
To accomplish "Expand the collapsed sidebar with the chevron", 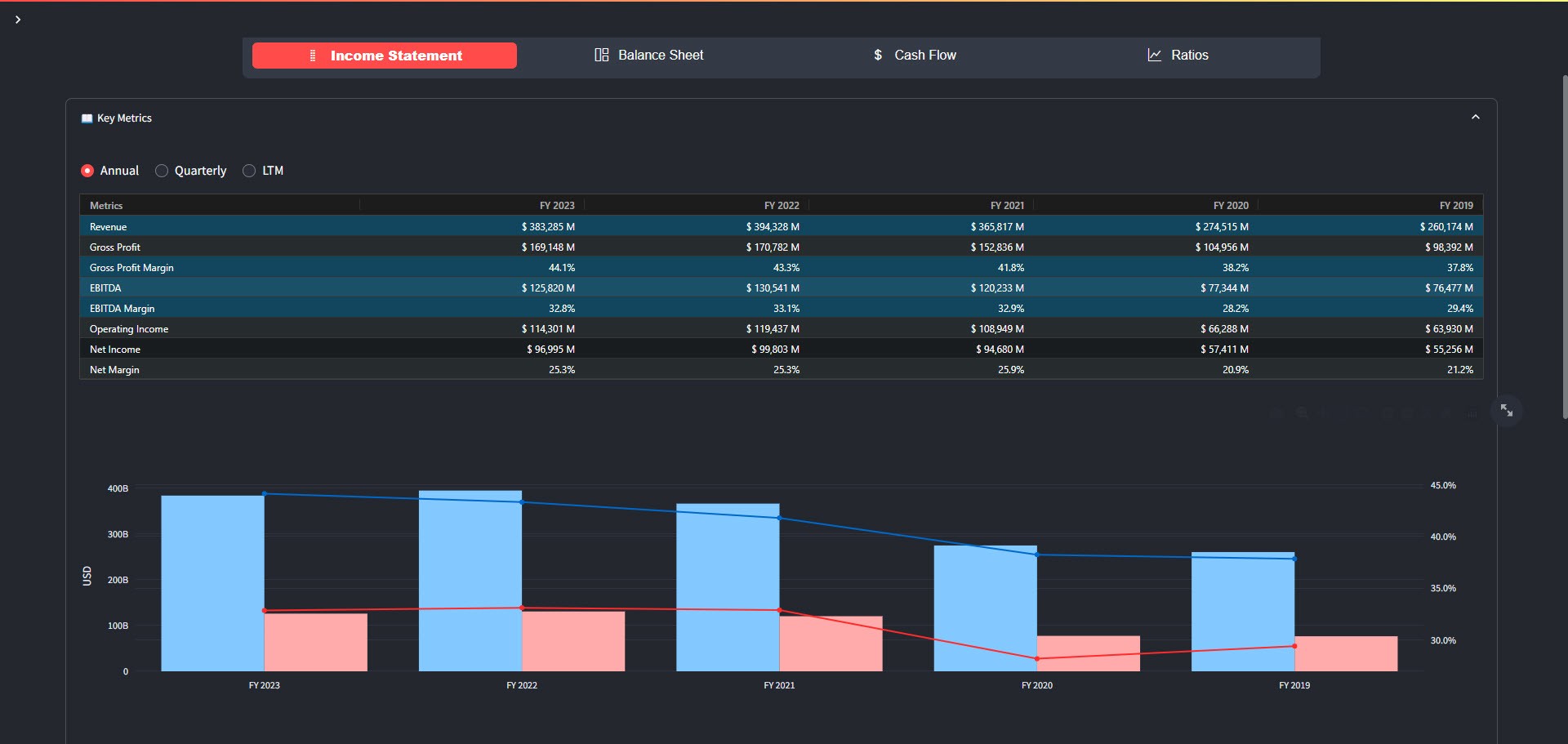I will (18, 20).
